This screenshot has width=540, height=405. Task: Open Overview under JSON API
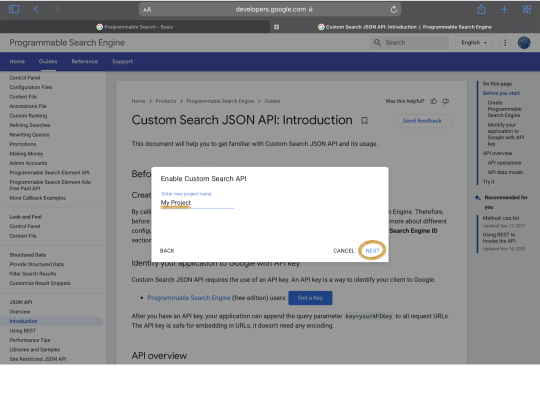tap(20, 312)
